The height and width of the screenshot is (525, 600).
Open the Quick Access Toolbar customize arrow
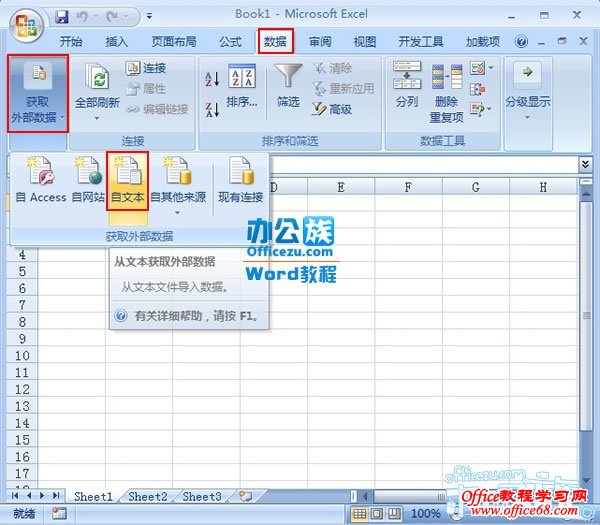pyautogui.click(x=149, y=16)
